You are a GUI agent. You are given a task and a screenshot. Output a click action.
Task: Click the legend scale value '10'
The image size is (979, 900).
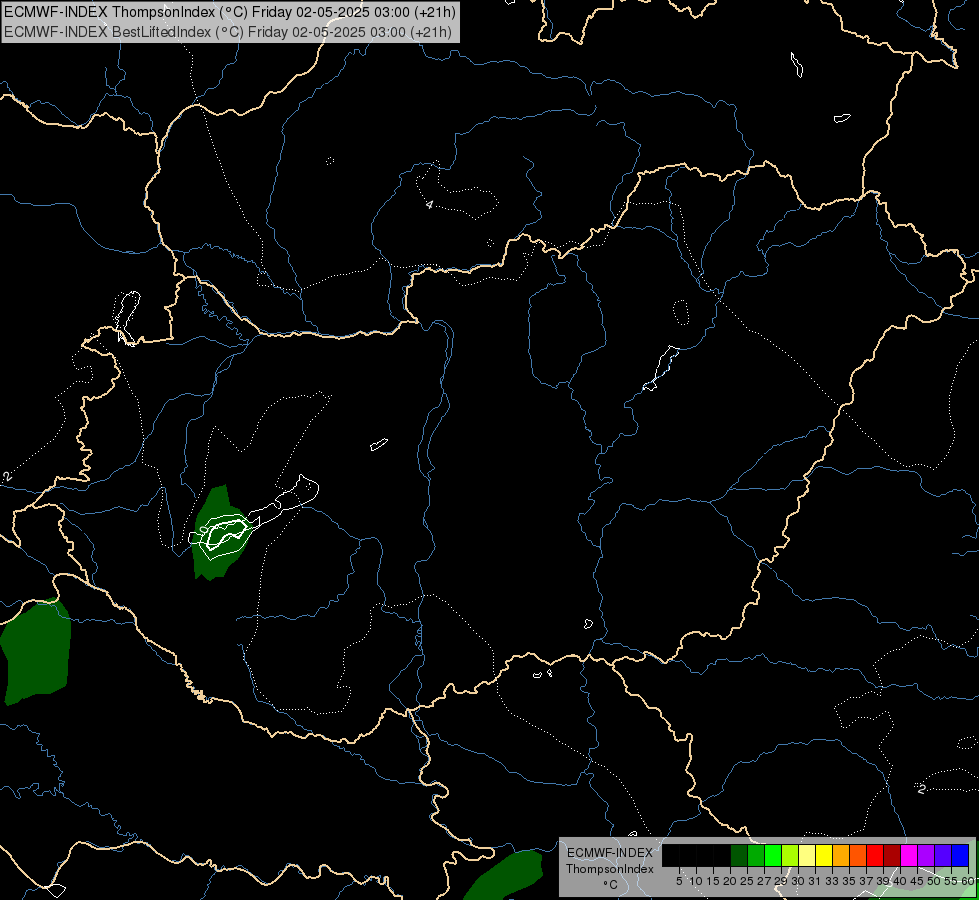click(x=696, y=881)
